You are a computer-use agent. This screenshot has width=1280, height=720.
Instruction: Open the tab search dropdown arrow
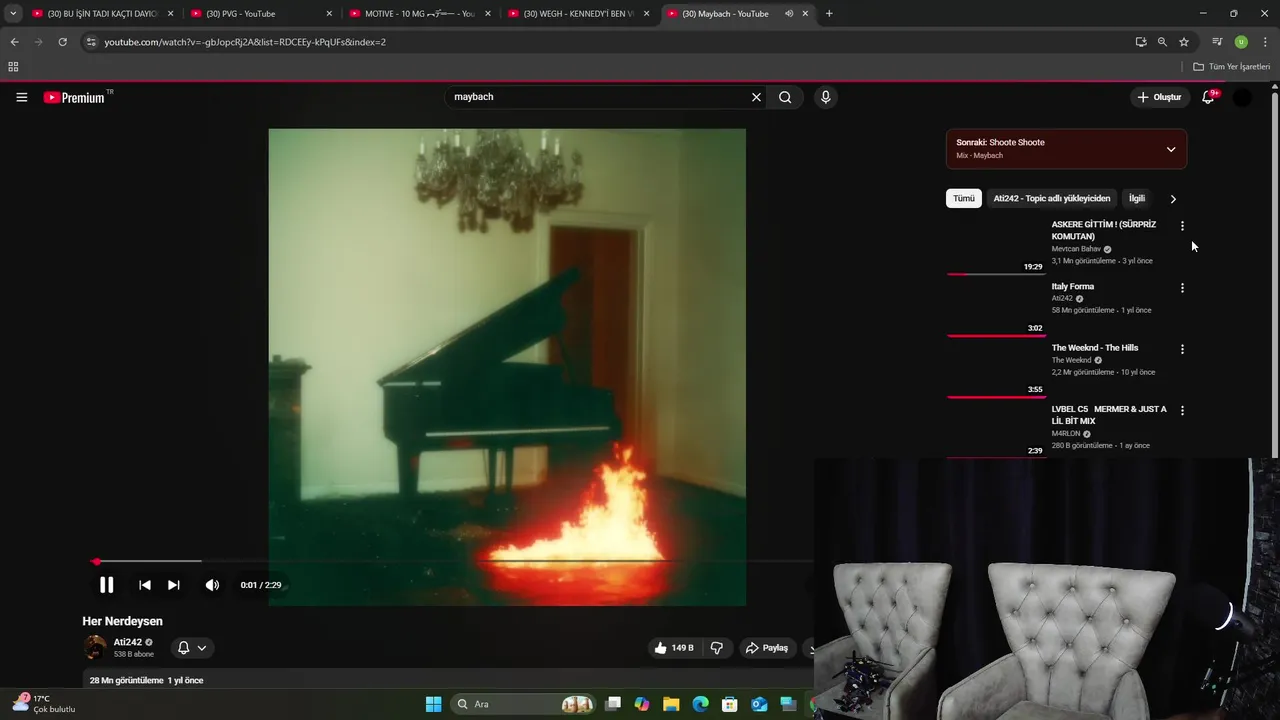tap(12, 14)
